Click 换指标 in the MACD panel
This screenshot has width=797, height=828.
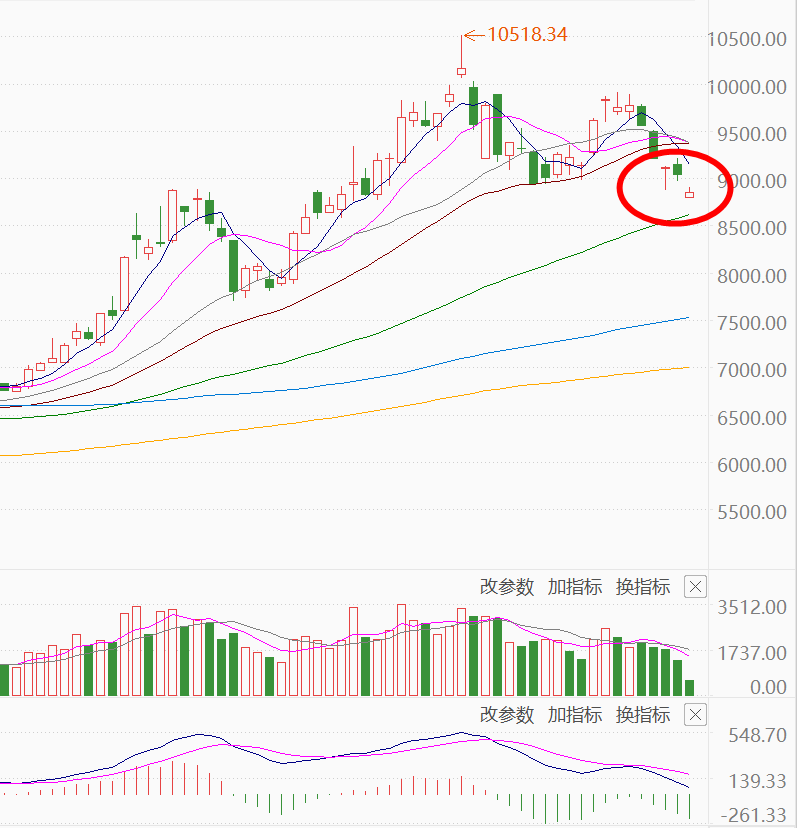pyautogui.click(x=643, y=715)
